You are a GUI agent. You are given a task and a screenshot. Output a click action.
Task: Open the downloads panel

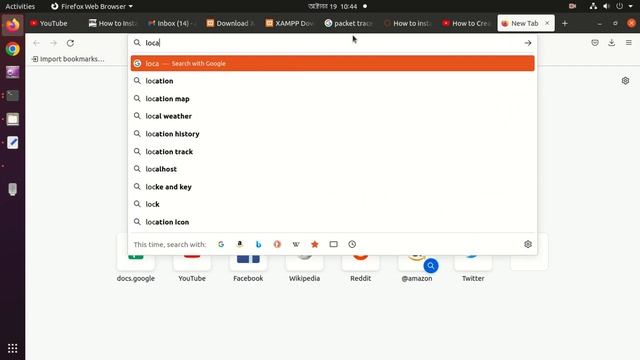coord(611,42)
